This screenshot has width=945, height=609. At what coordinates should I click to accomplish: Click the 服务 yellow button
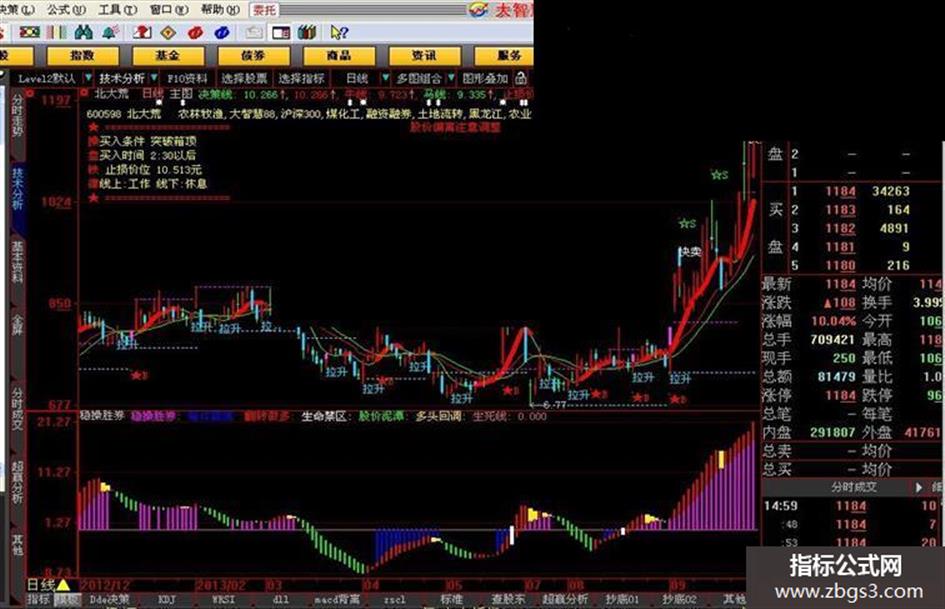tap(506, 55)
